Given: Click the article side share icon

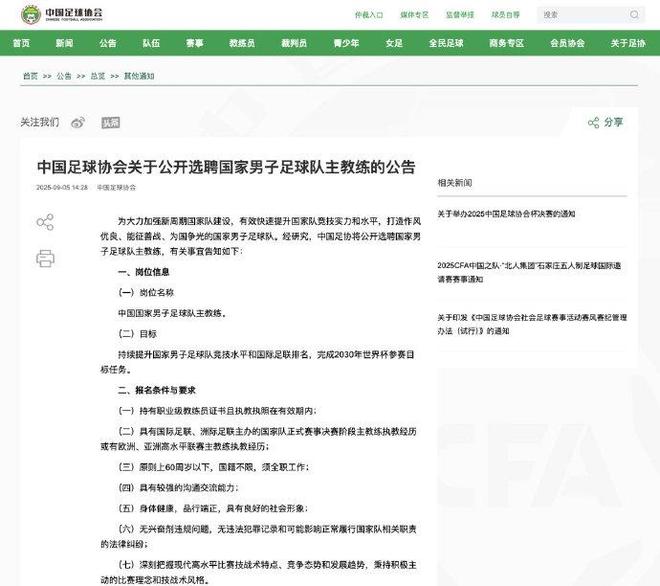Looking at the screenshot, I should coord(45,222).
